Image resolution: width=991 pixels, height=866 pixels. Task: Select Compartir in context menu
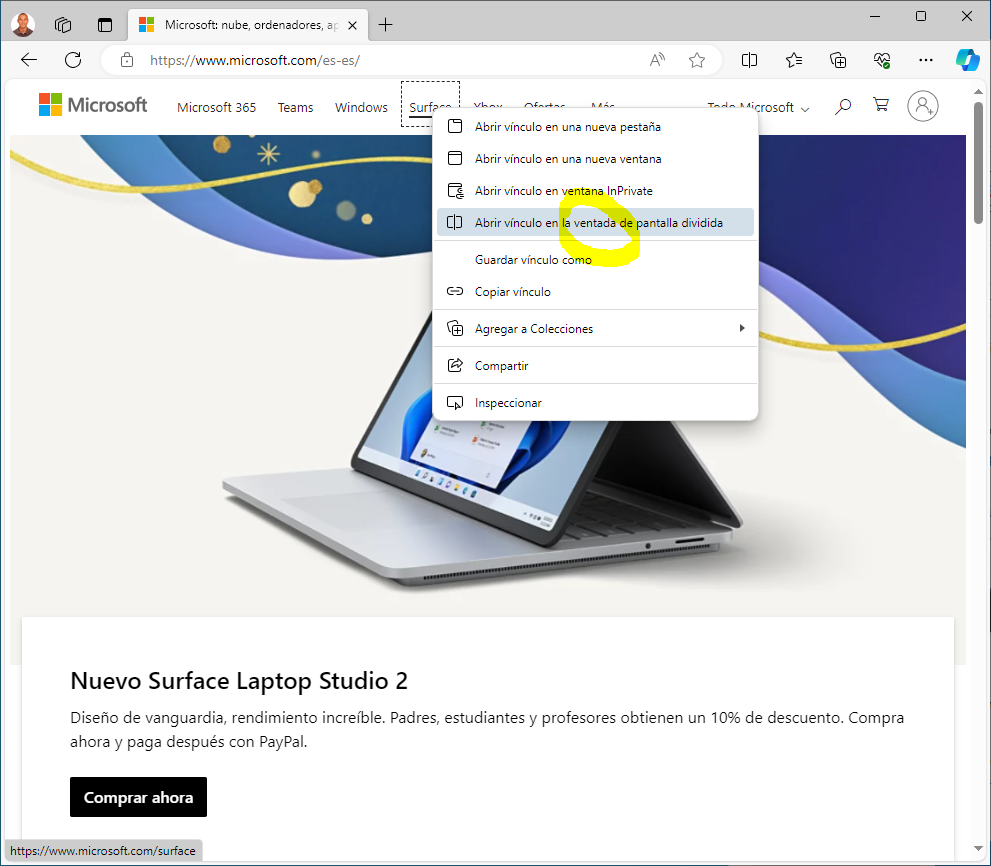595,365
